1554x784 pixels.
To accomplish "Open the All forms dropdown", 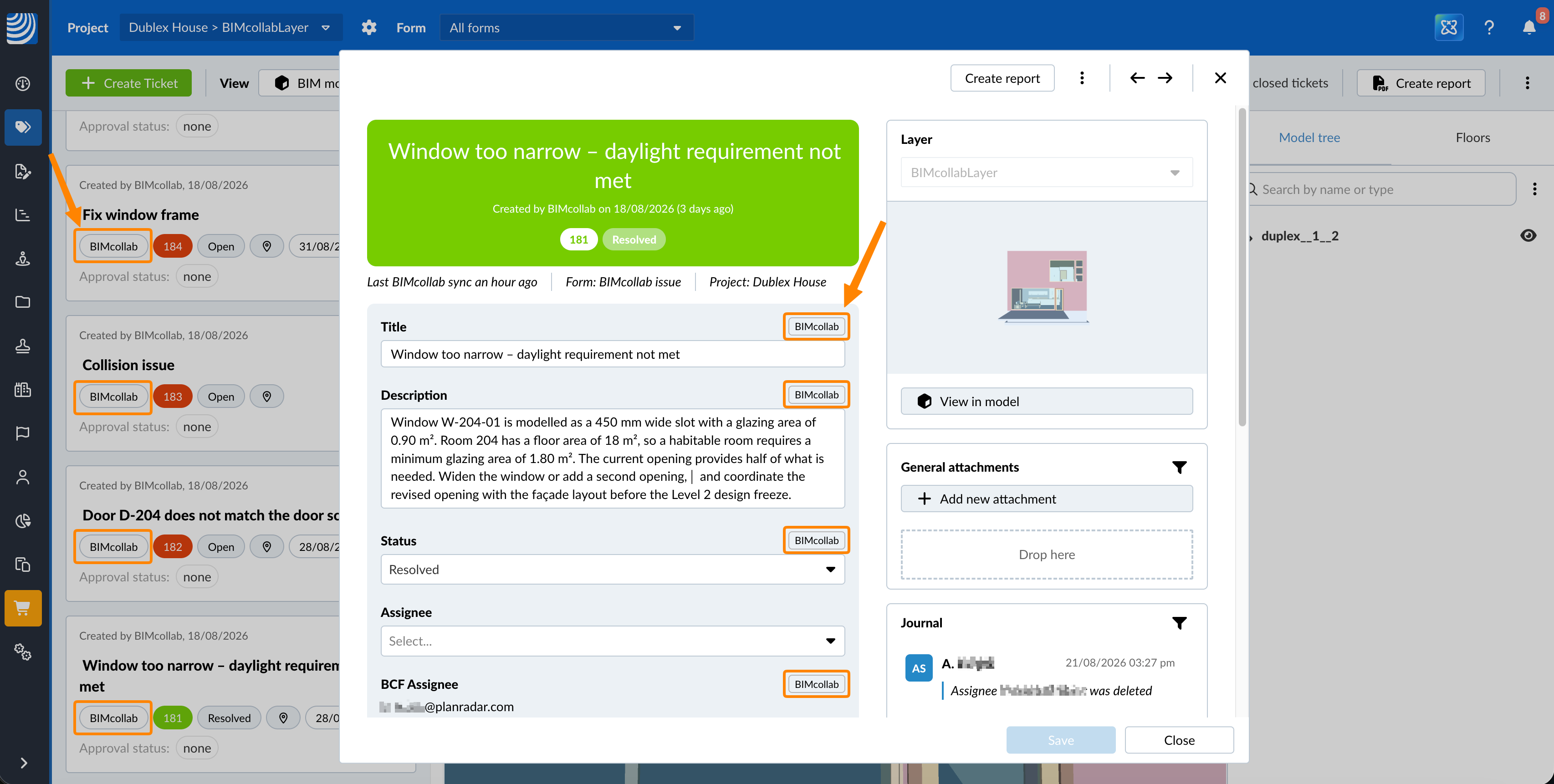I will point(567,28).
